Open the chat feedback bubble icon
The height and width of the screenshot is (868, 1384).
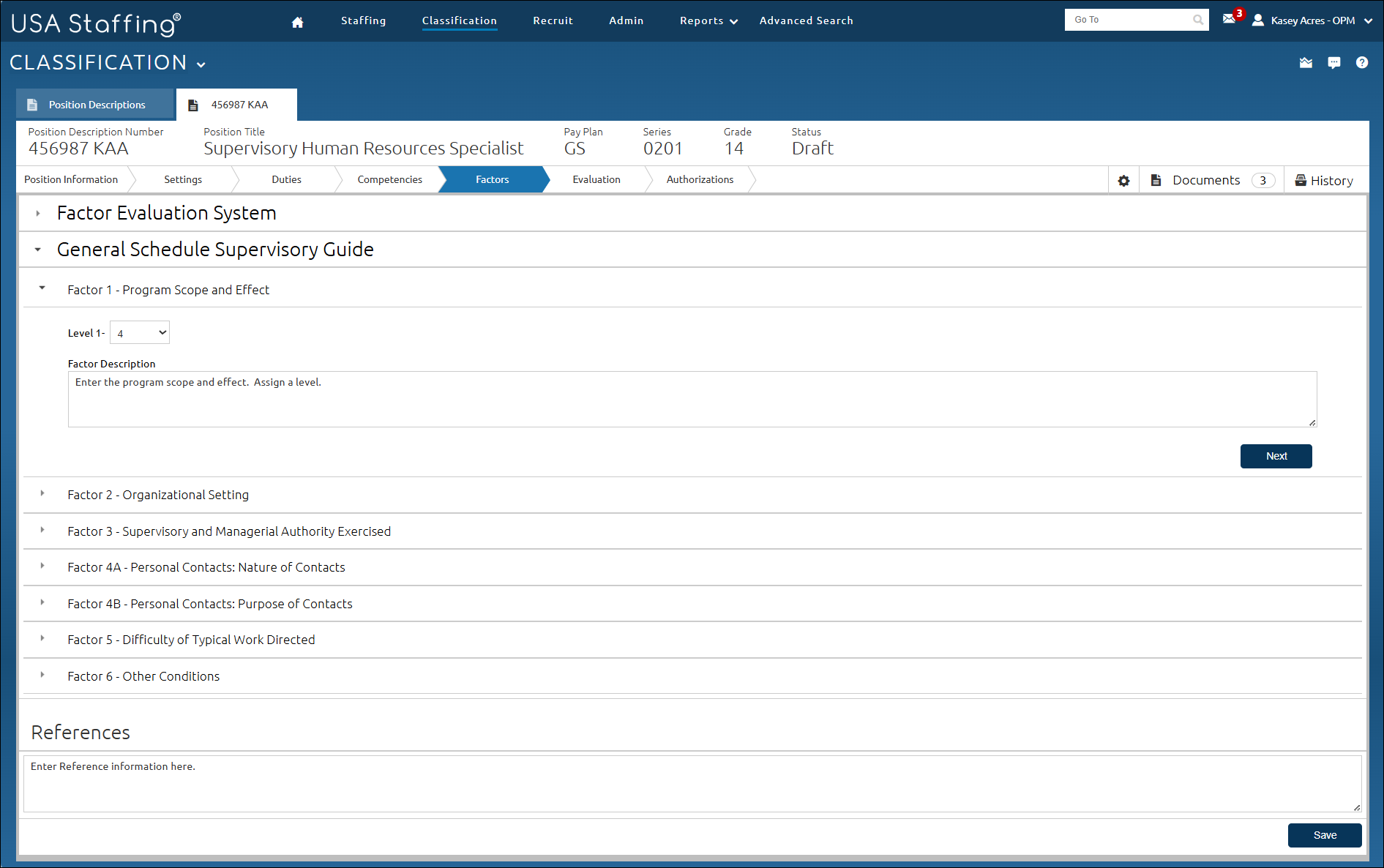coord(1333,63)
